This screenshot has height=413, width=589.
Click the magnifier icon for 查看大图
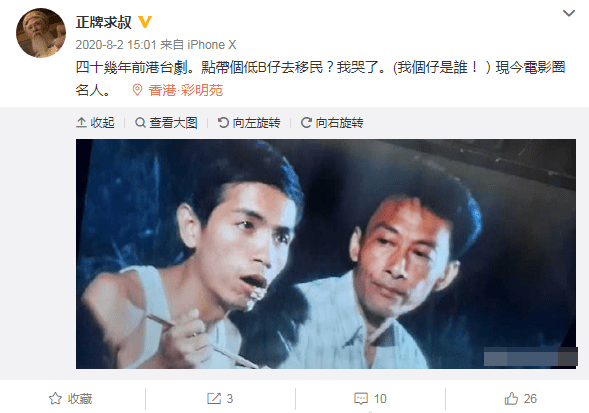coord(140,123)
